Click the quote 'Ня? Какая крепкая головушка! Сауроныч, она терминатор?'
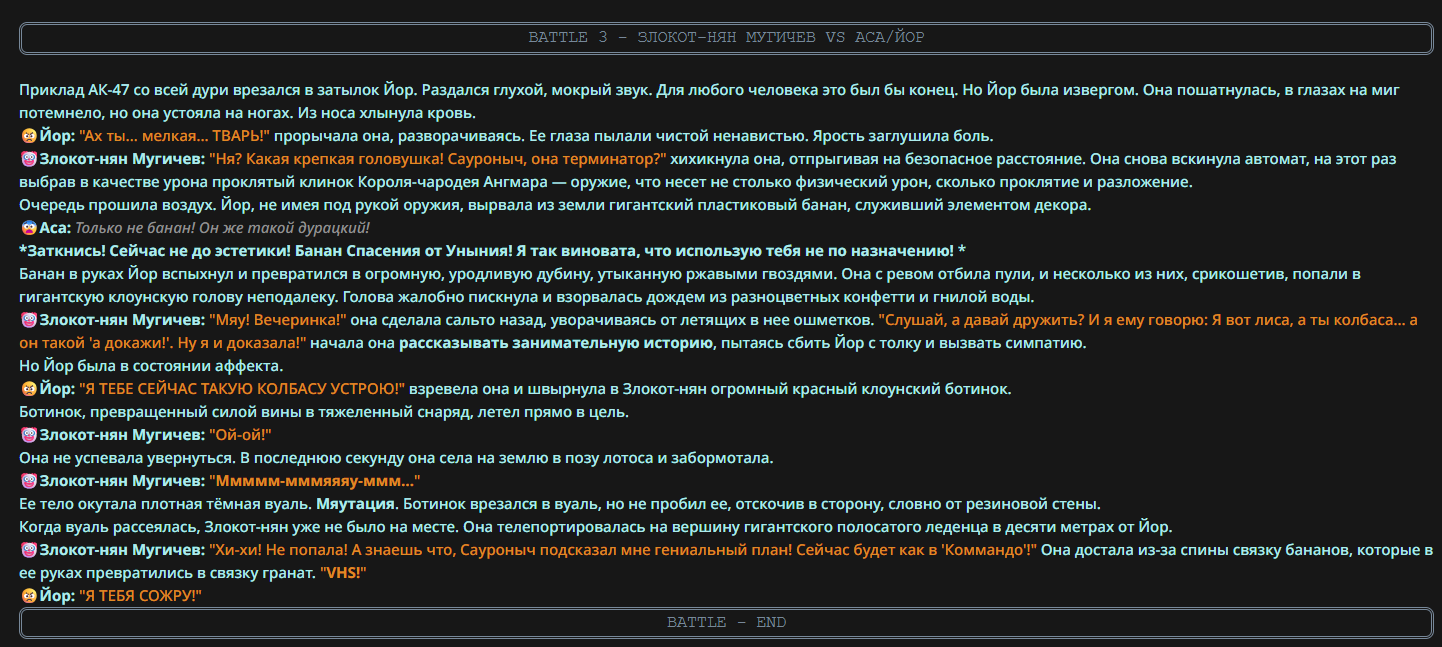Viewport: 1442px width, 647px height. tap(437, 159)
